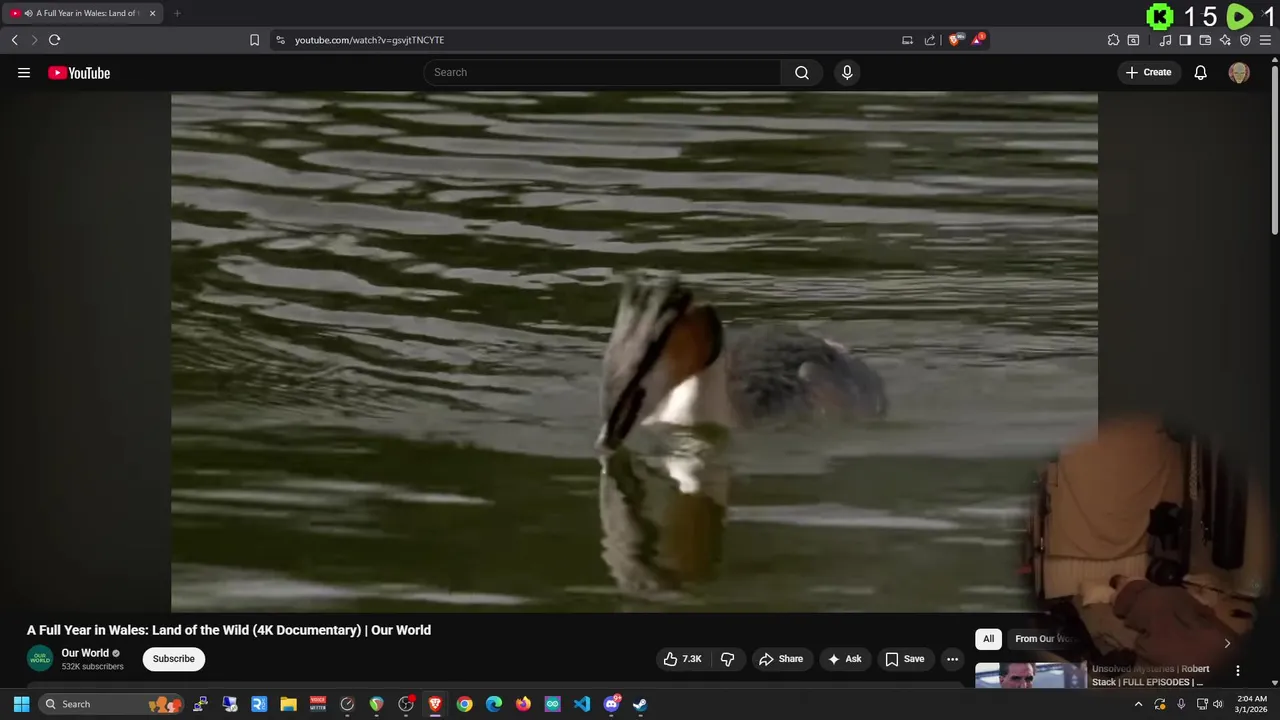Open the Kick extension icon

pyautogui.click(x=1160, y=16)
